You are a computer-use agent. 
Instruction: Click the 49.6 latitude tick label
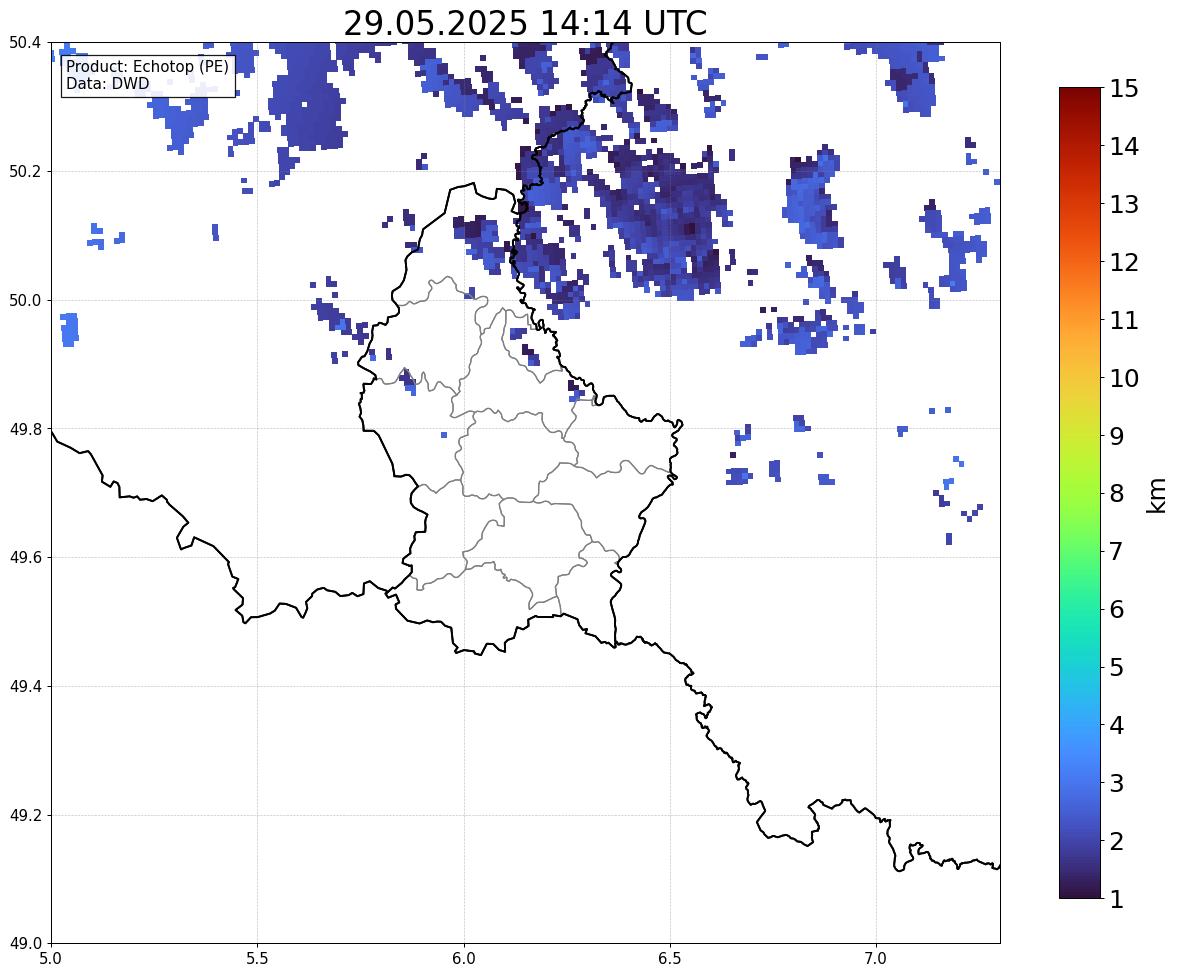(24, 557)
